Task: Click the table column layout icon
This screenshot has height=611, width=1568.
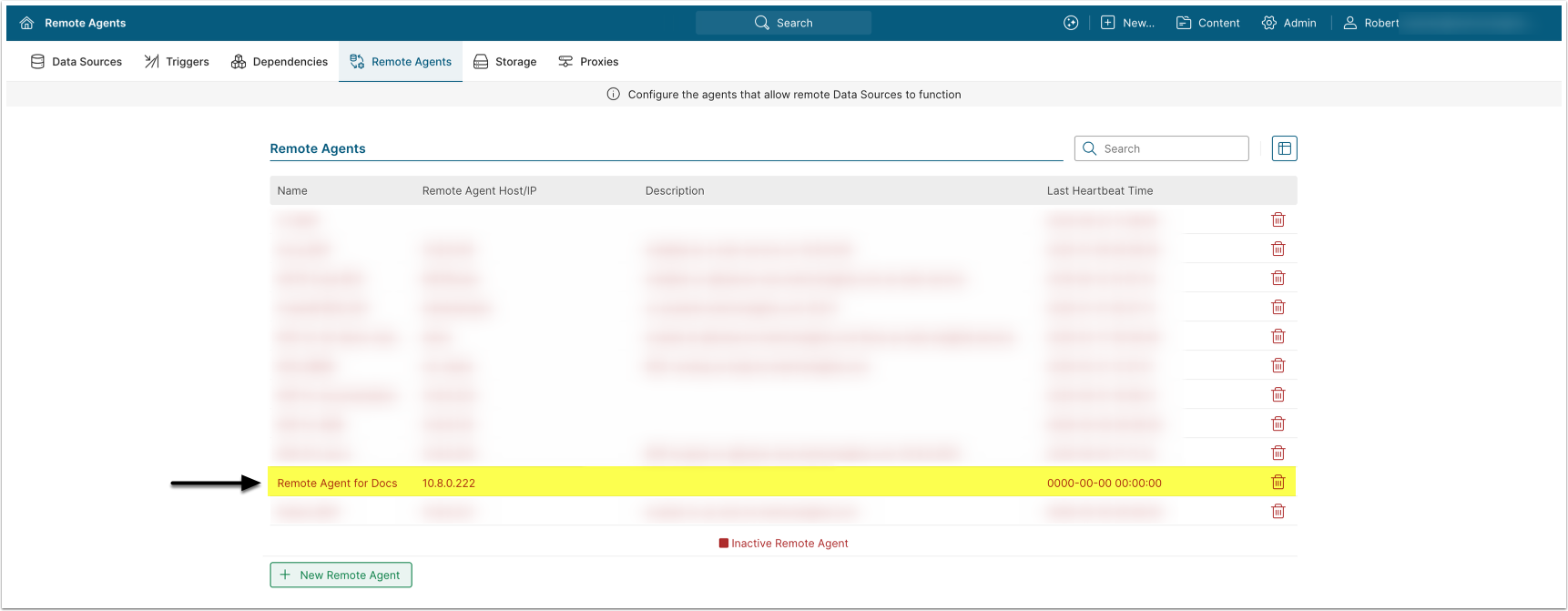Action: pos(1285,148)
